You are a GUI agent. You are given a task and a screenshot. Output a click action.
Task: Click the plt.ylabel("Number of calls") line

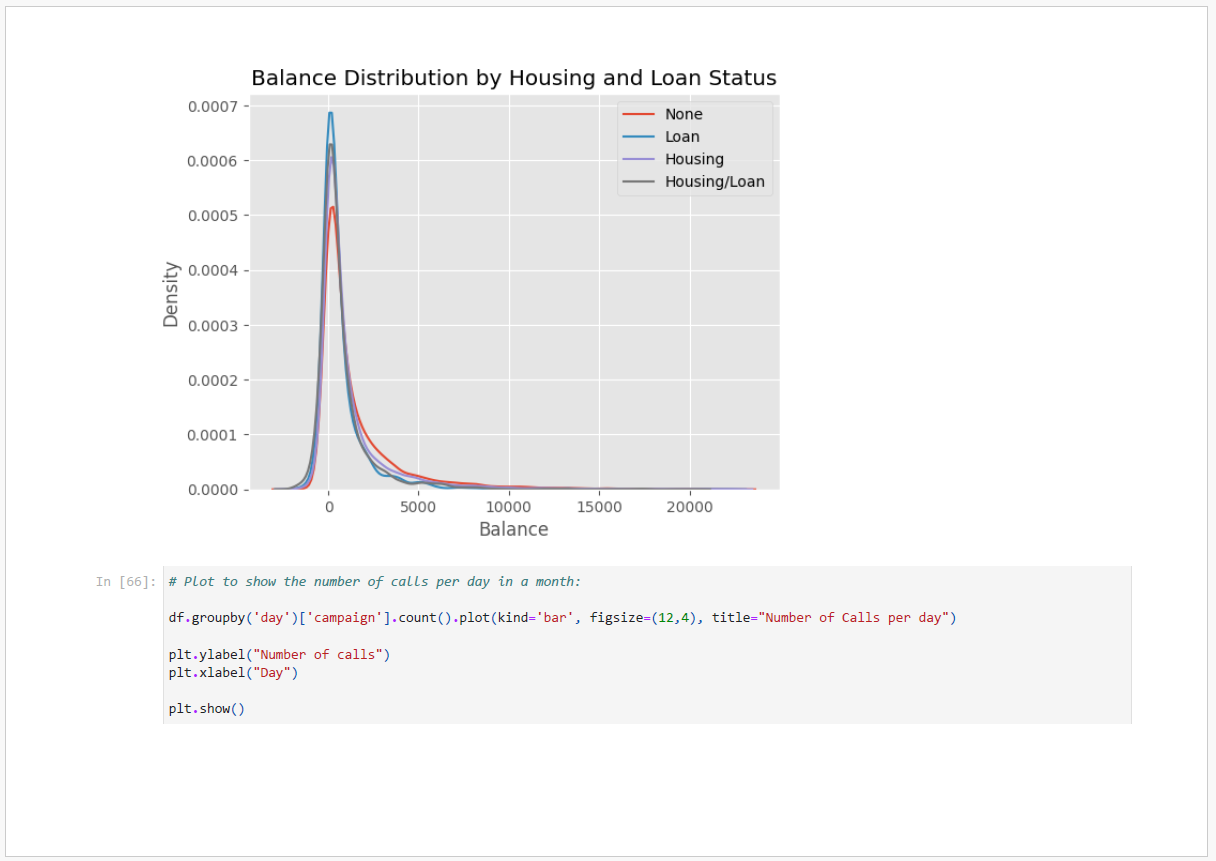click(x=279, y=655)
